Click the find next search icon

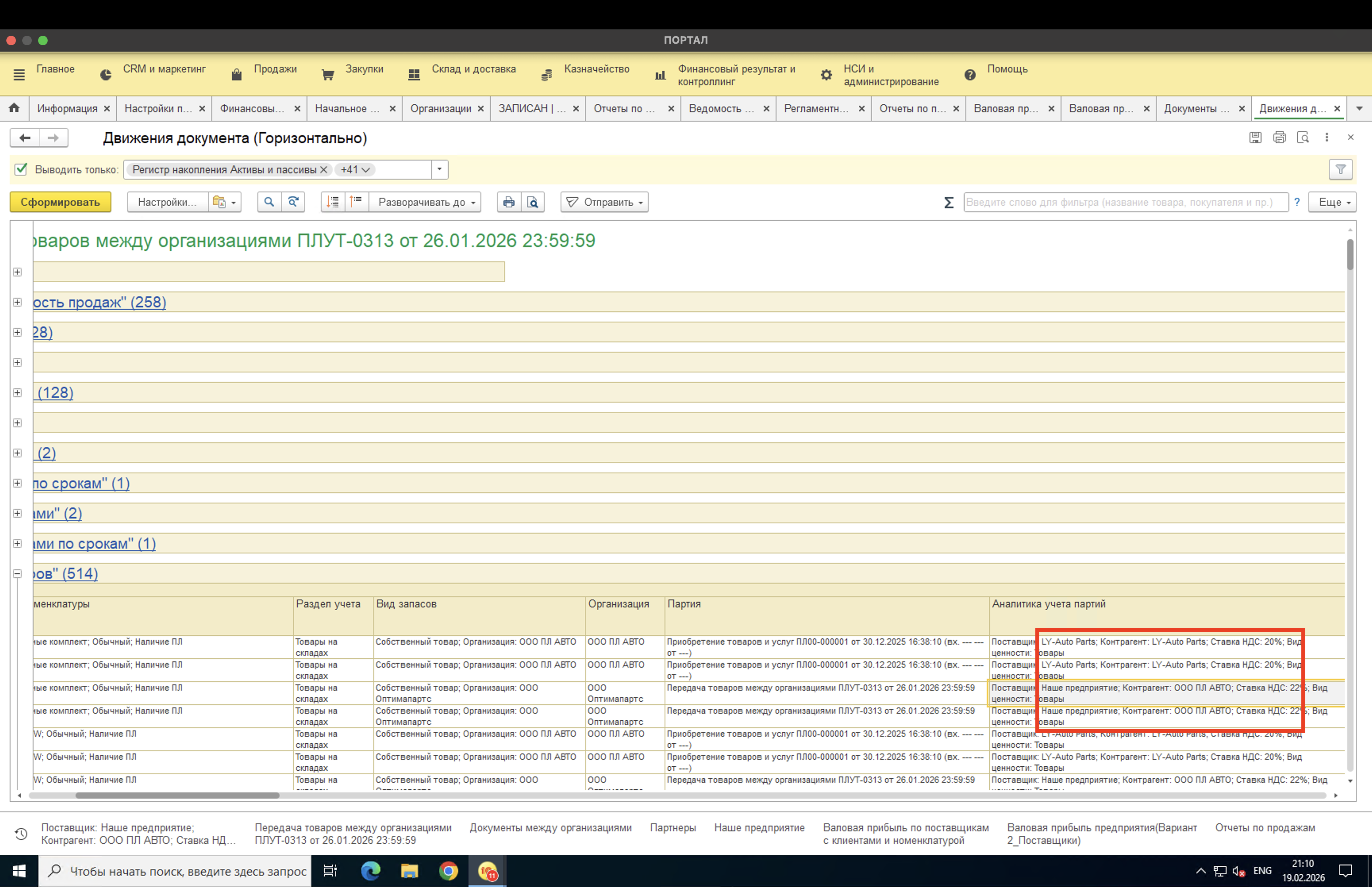[x=293, y=202]
